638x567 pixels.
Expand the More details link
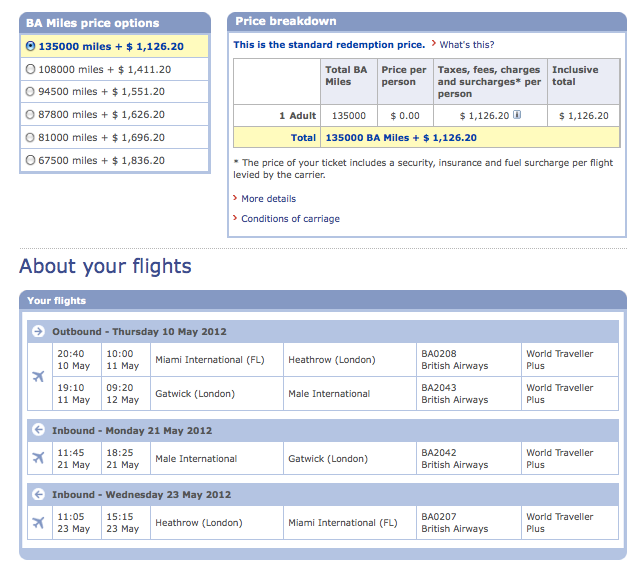[269, 198]
